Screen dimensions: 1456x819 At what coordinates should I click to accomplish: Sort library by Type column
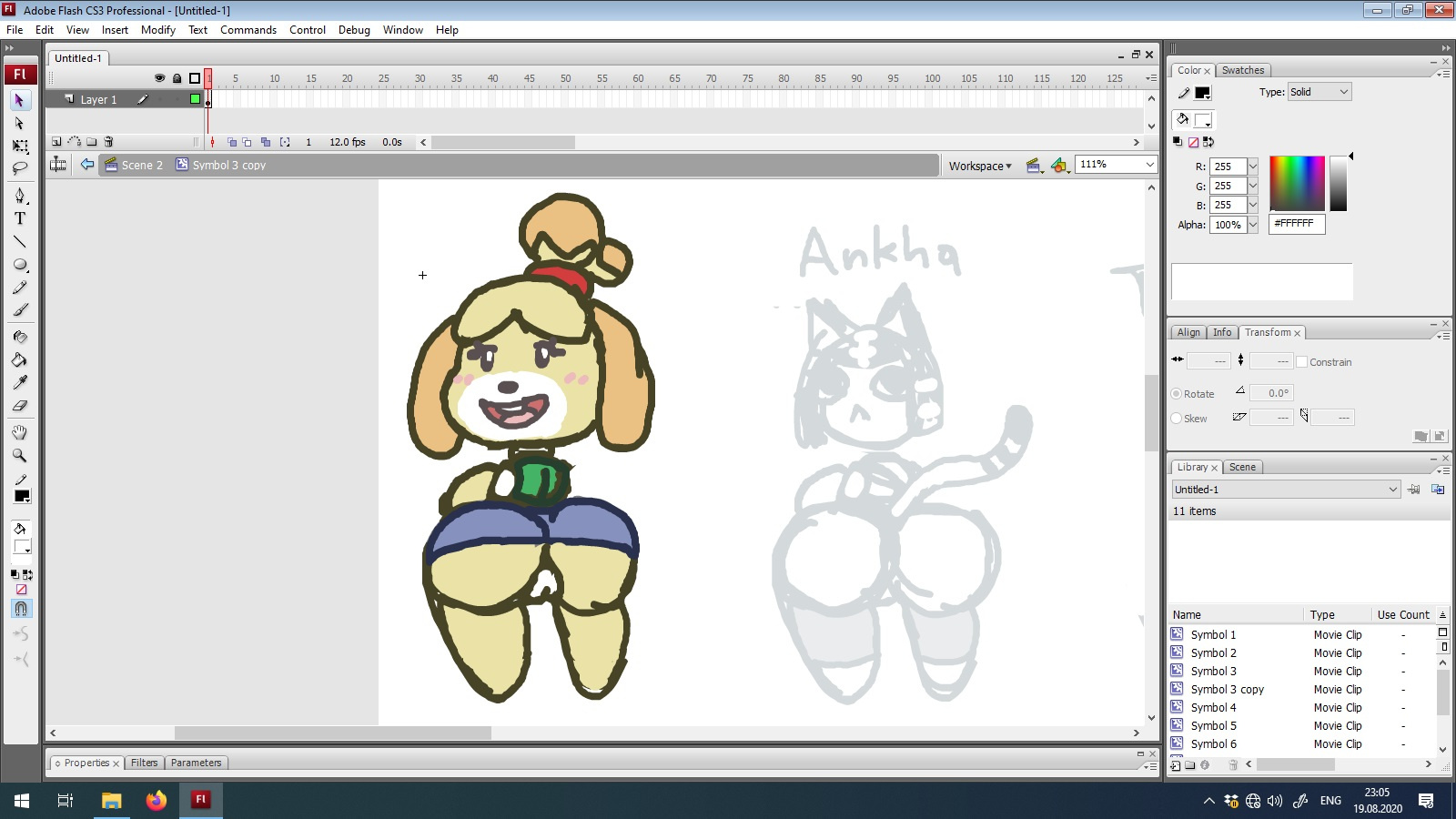tap(1338, 615)
